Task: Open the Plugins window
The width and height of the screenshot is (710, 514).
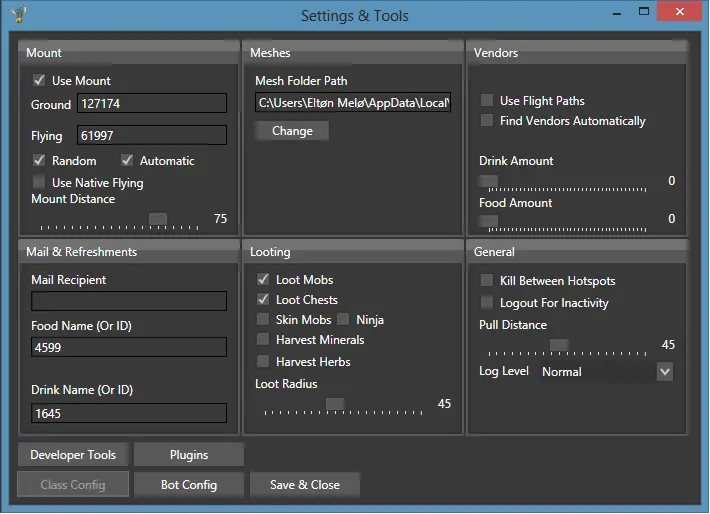Action: tap(189, 455)
